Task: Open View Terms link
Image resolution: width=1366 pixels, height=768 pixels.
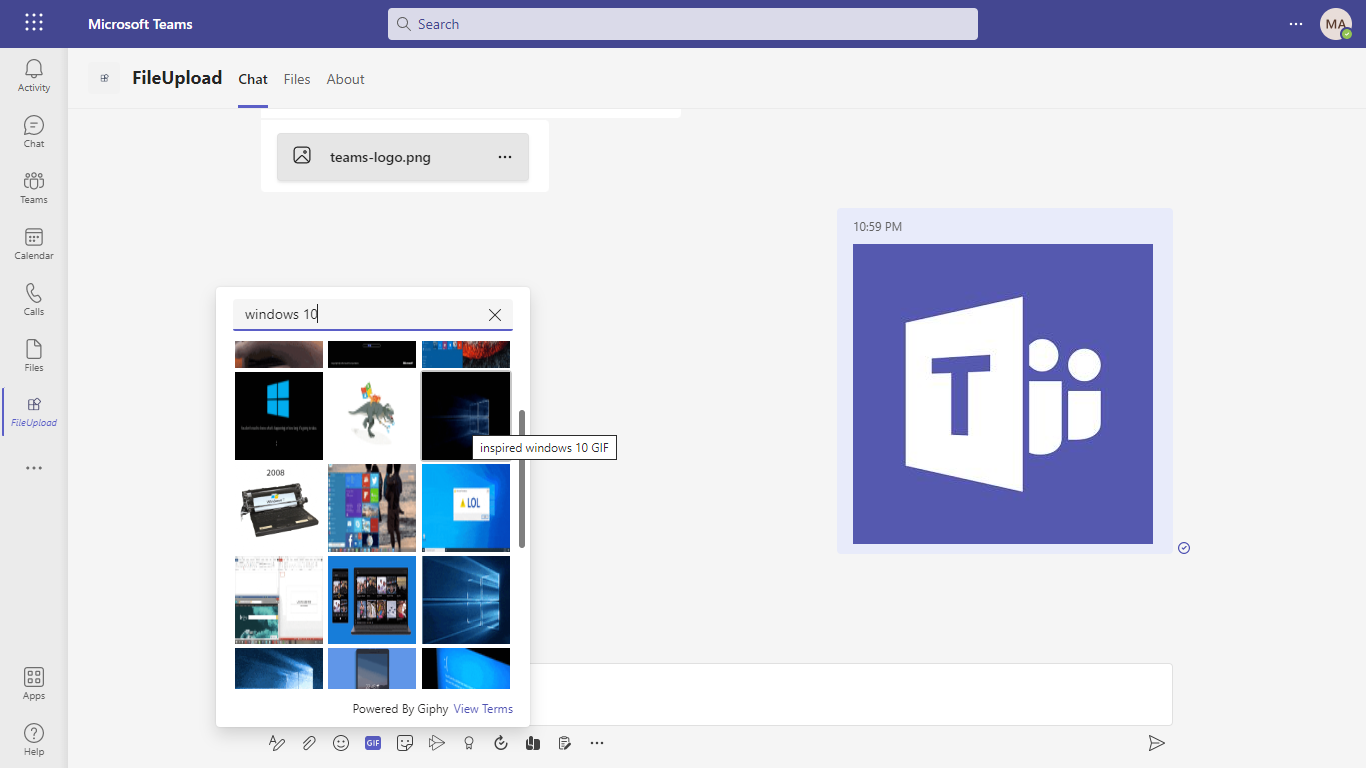Action: (483, 709)
